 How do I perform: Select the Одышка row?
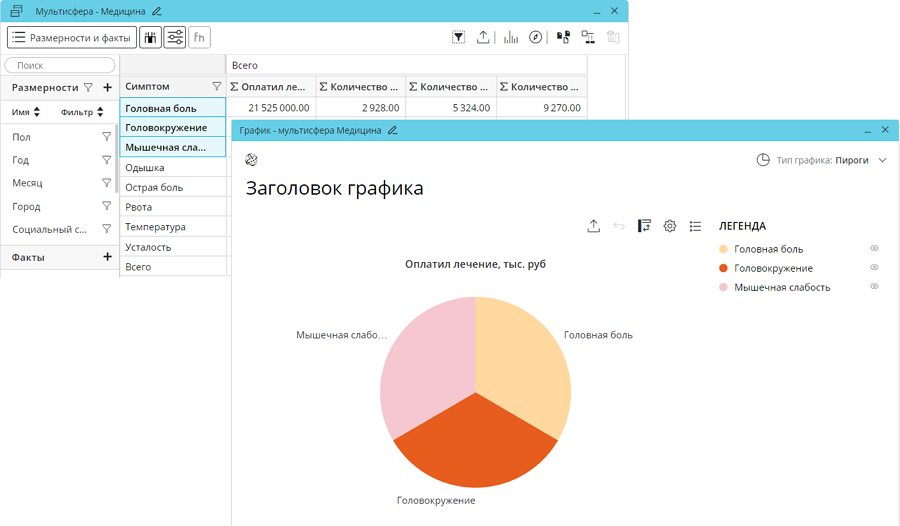pyautogui.click(x=145, y=168)
